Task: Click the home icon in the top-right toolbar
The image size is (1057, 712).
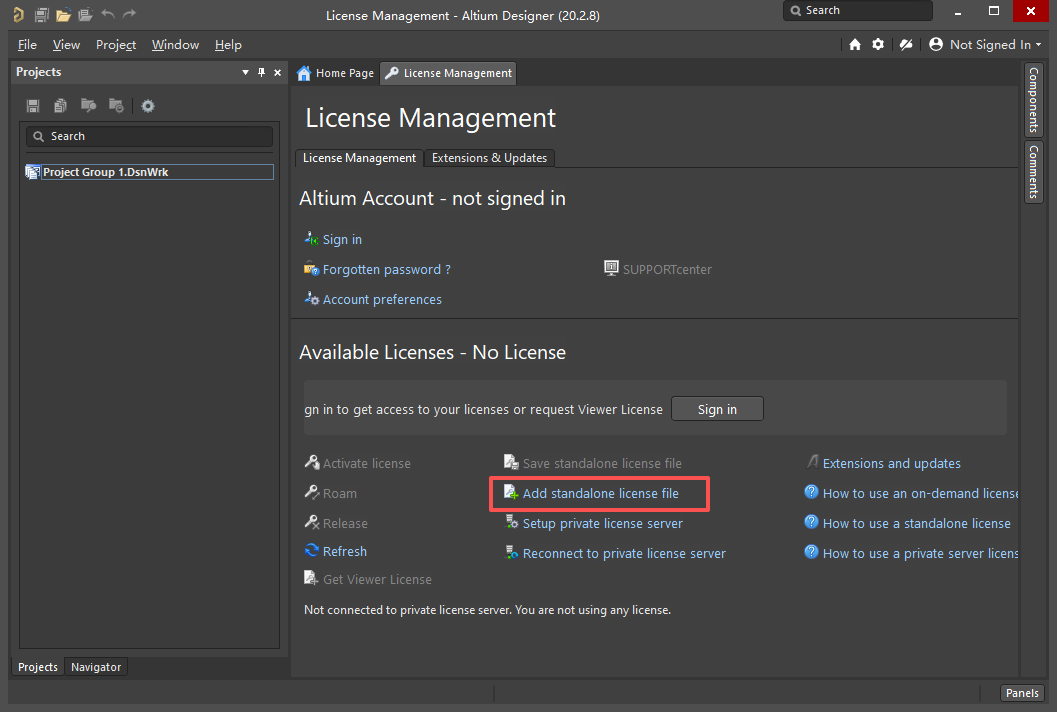Action: tap(855, 44)
